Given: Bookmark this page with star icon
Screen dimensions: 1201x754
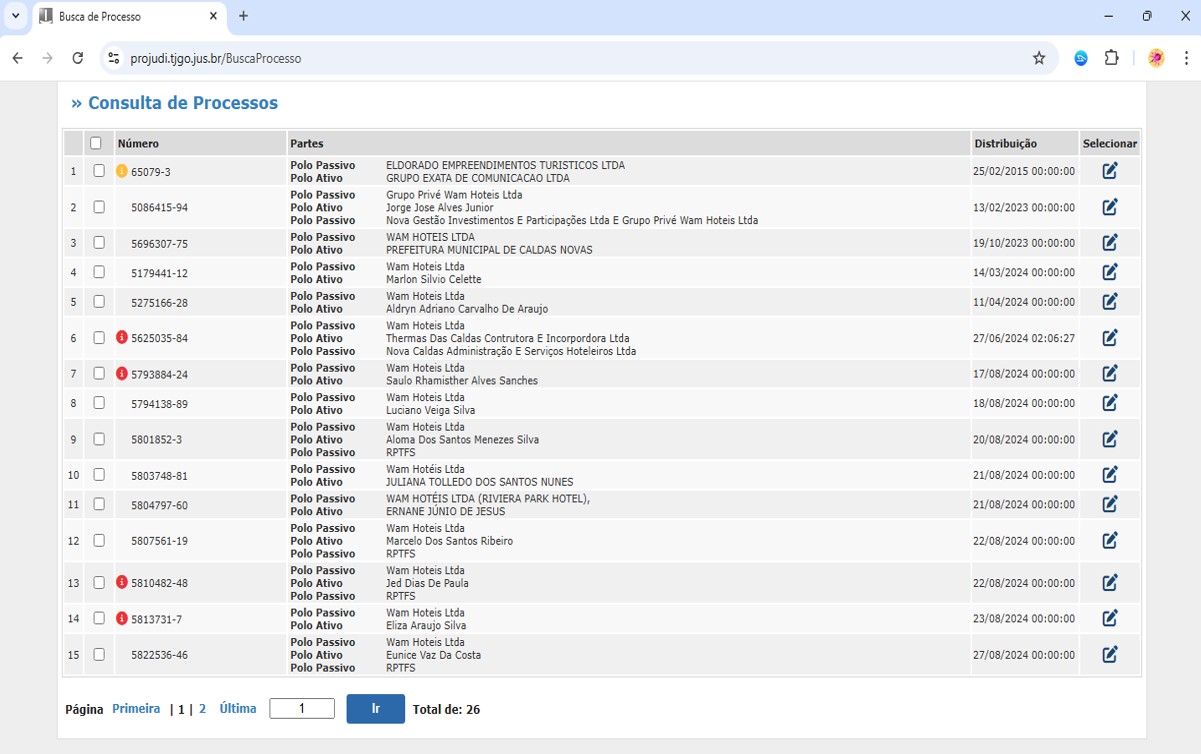Looking at the screenshot, I should click(1039, 58).
